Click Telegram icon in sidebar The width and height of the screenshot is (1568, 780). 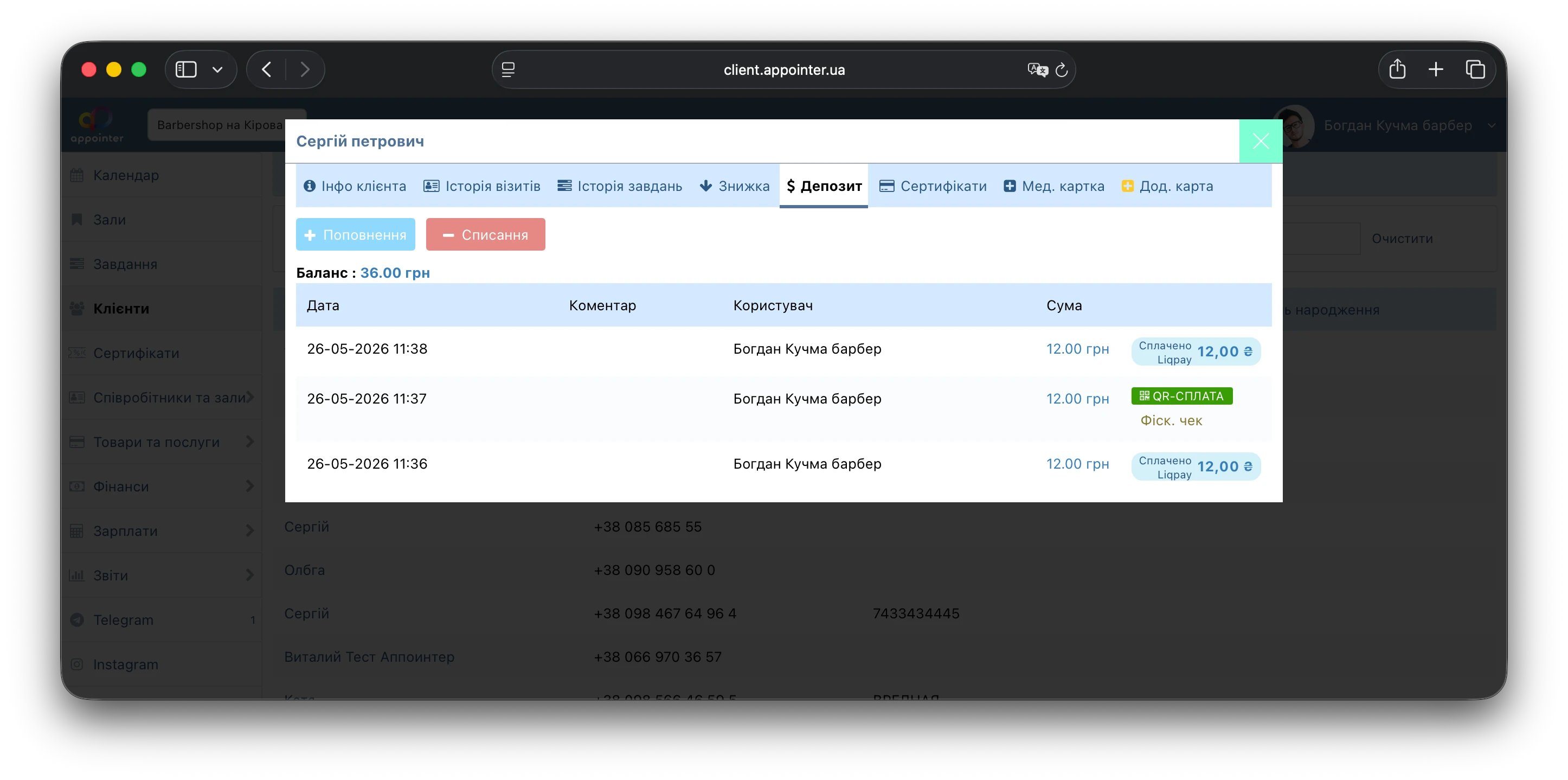point(76,619)
